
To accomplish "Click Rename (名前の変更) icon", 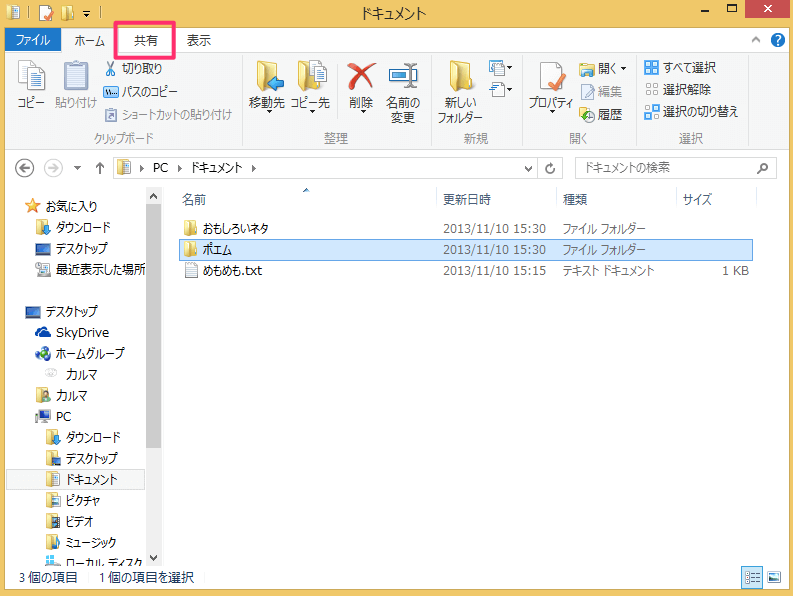I will click(x=403, y=76).
